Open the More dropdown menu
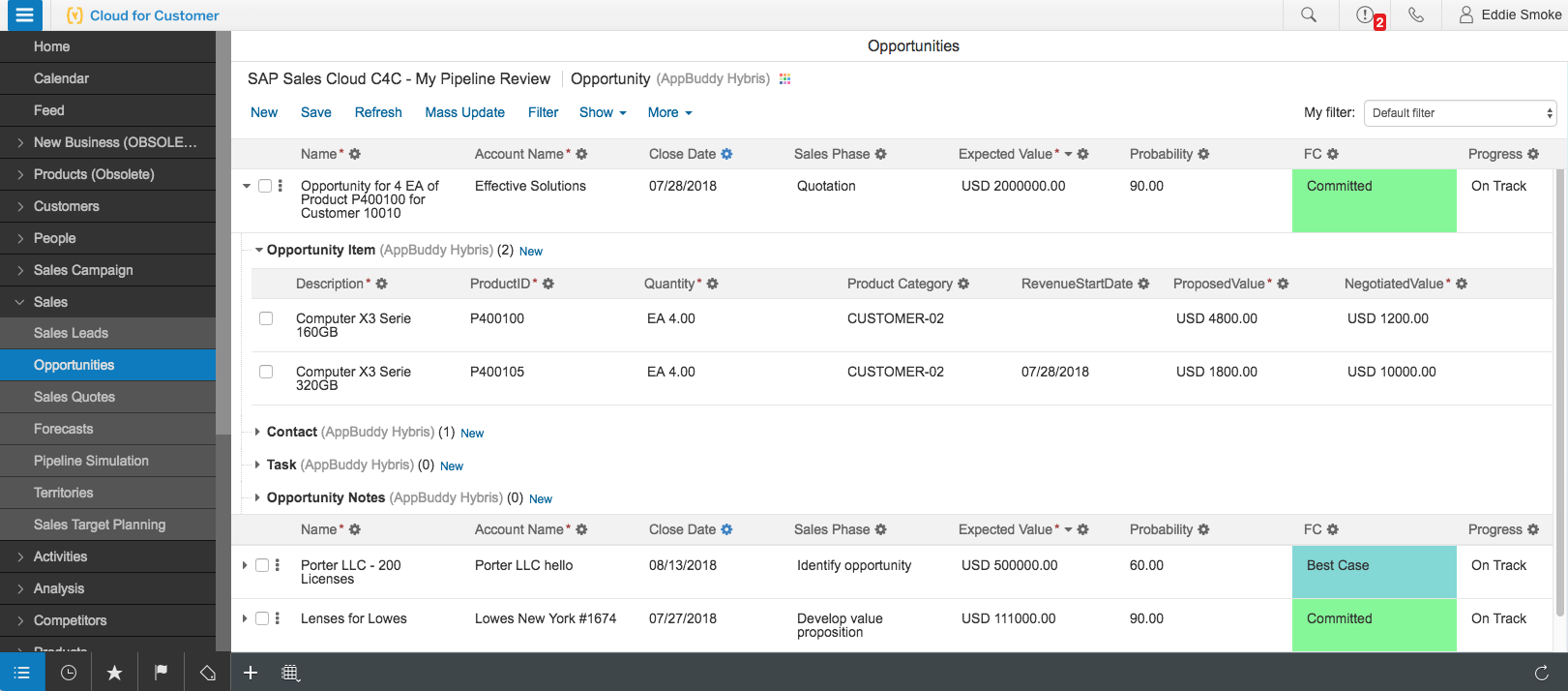1568x691 pixels. point(669,112)
